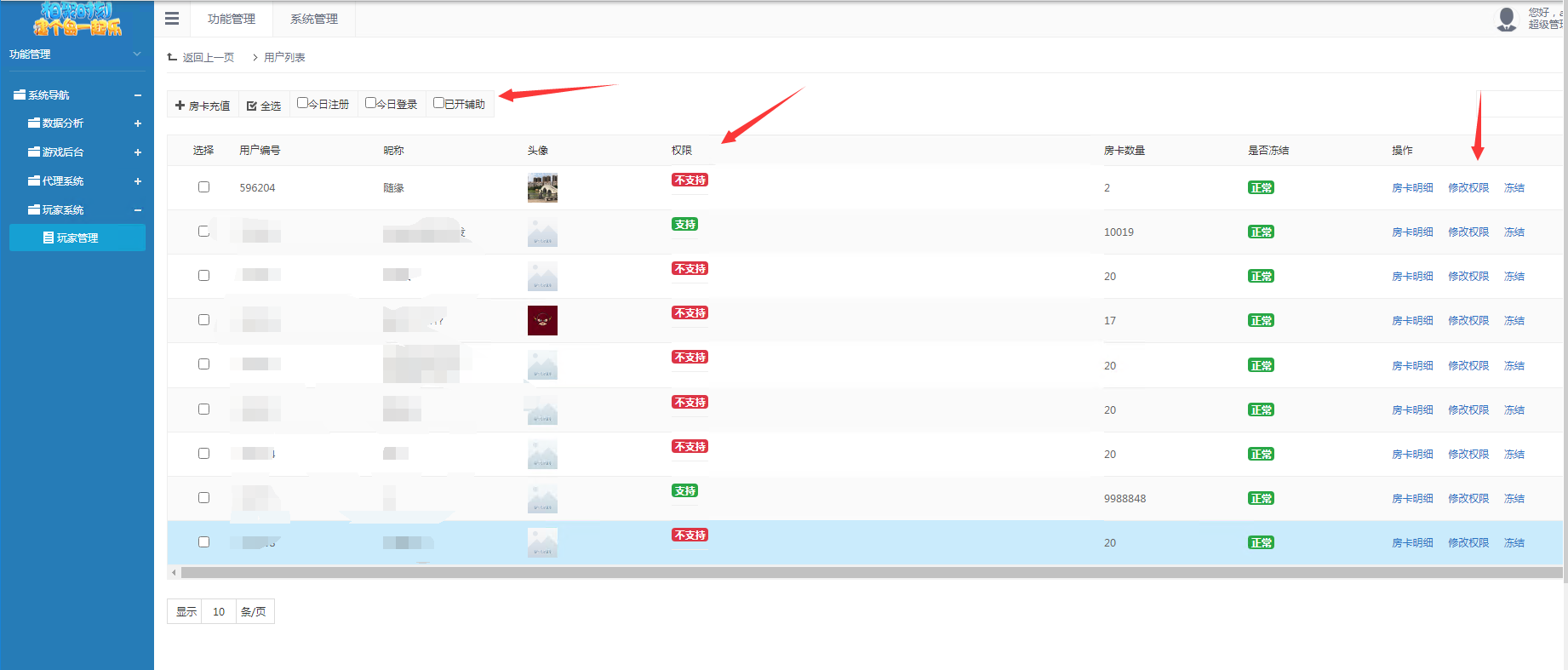
Task: Expand the 数据分析 menu
Action: click(137, 123)
